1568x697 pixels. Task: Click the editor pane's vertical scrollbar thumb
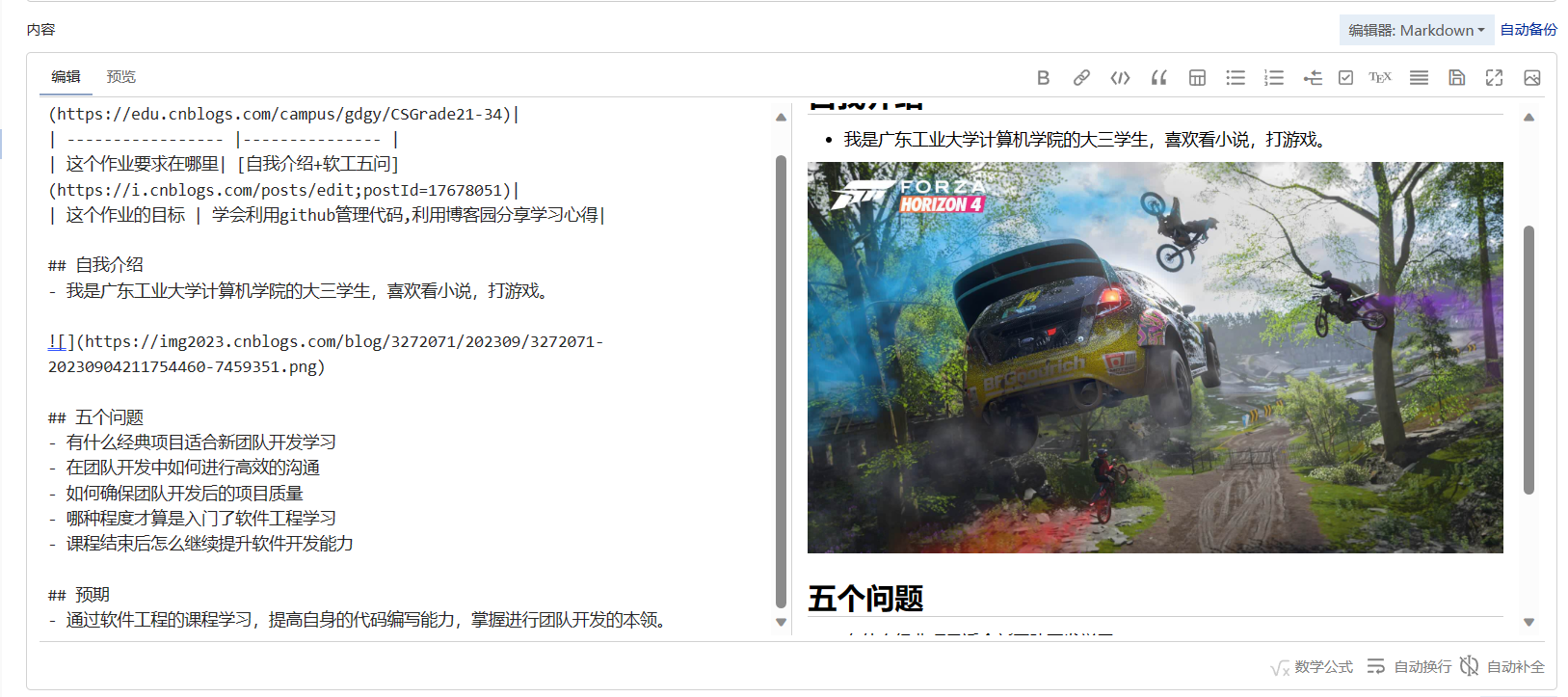(x=781, y=381)
